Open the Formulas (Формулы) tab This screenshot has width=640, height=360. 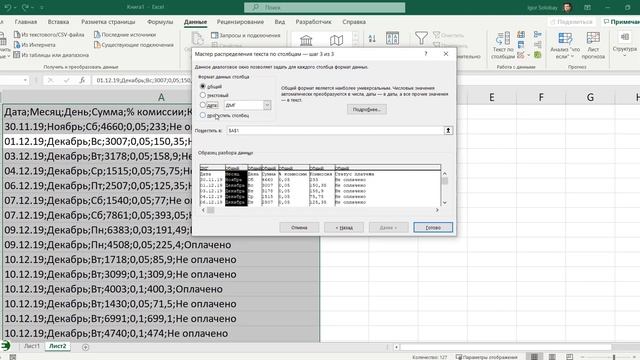point(160,22)
